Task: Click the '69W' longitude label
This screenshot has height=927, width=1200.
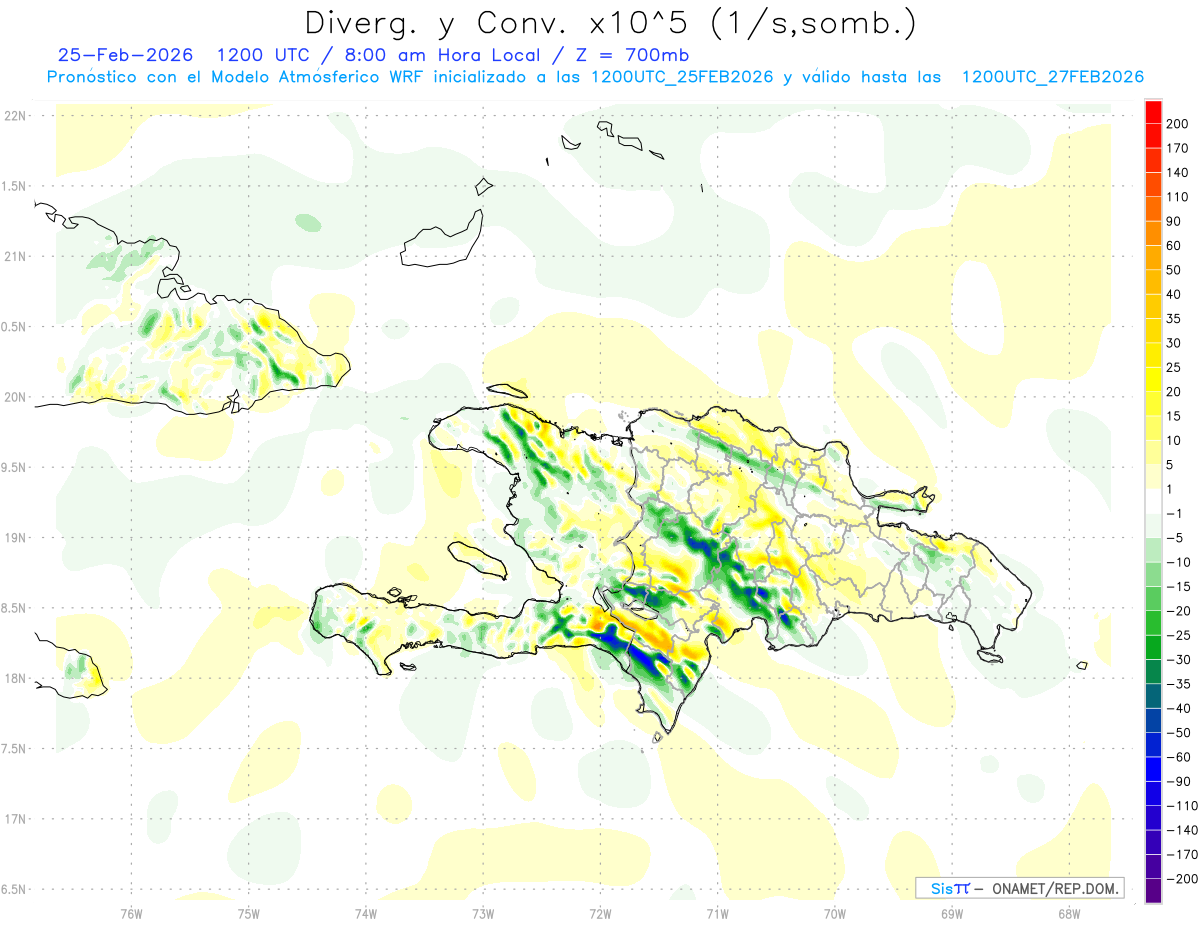Action: [x=952, y=914]
